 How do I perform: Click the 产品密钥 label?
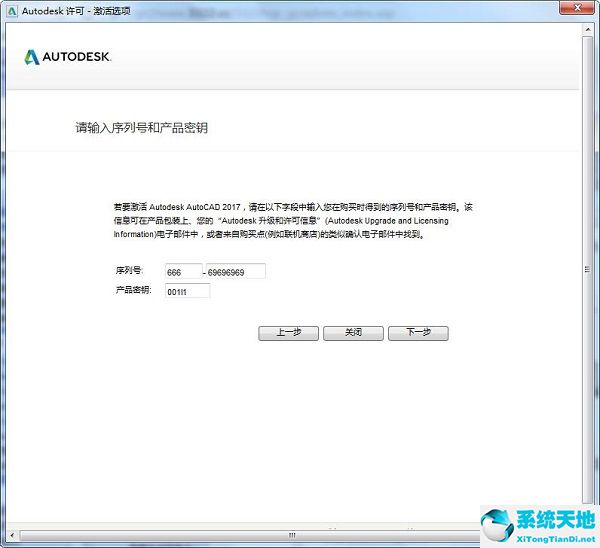coord(133,290)
